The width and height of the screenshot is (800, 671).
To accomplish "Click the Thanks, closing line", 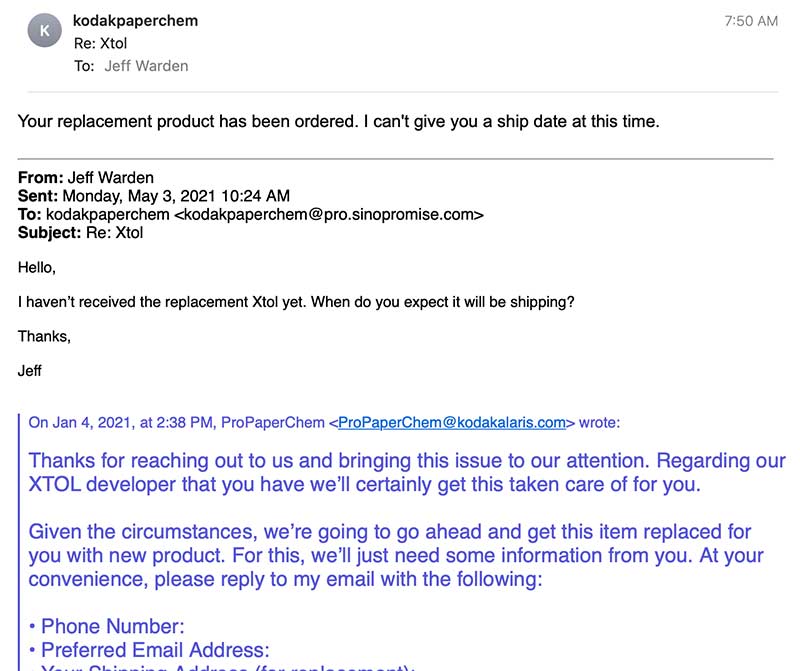I will coord(44,336).
